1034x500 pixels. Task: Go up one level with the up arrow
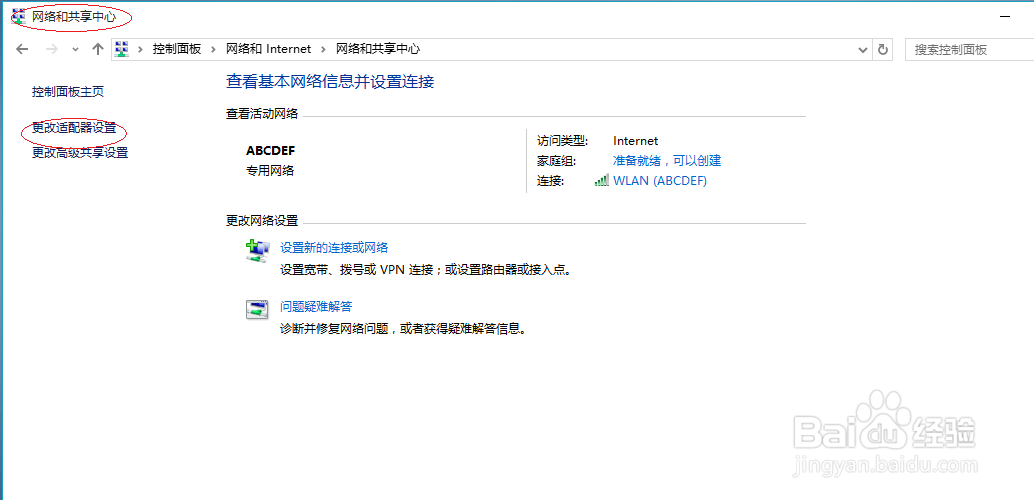coord(98,49)
